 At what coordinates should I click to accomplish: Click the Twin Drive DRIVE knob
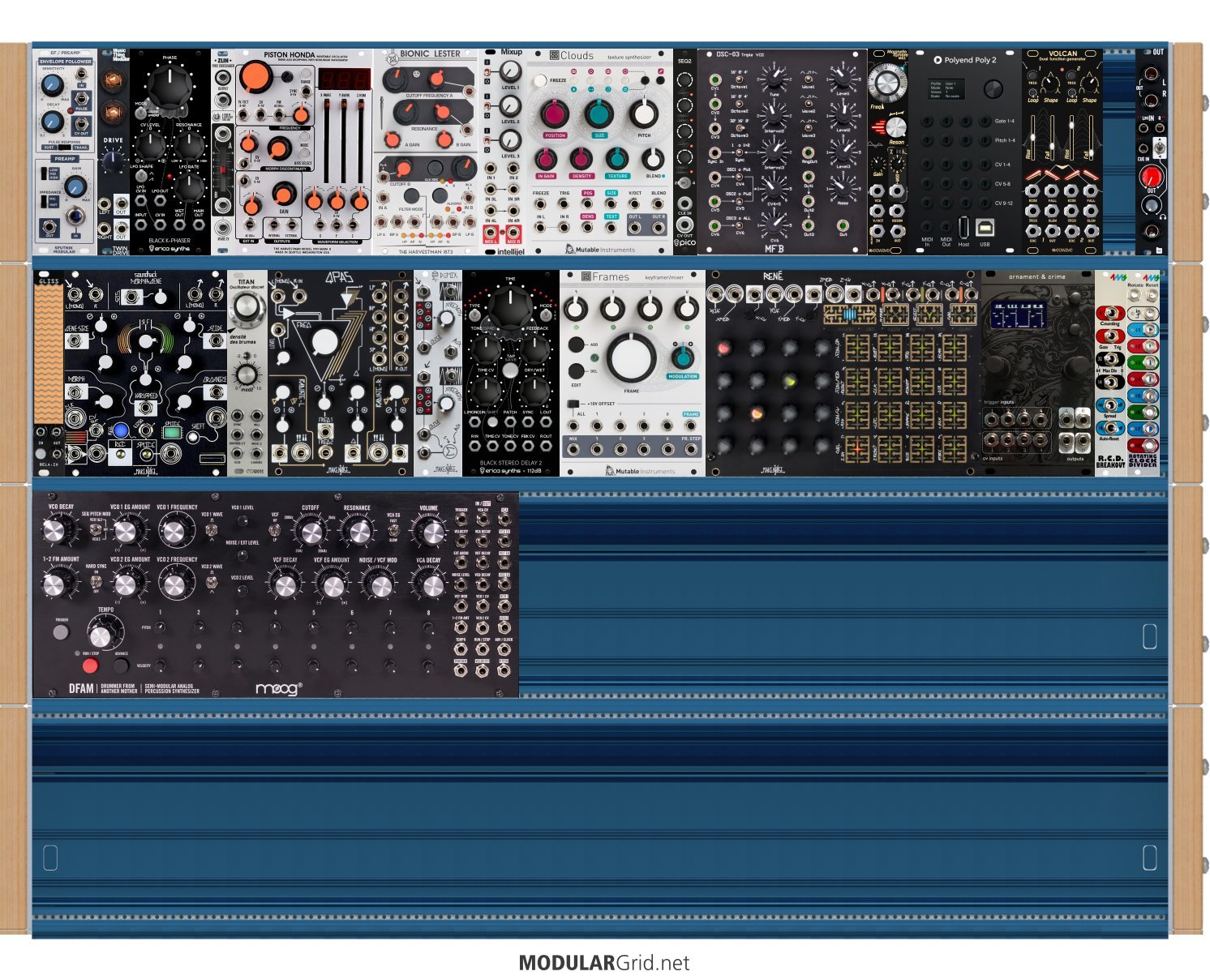114,163
